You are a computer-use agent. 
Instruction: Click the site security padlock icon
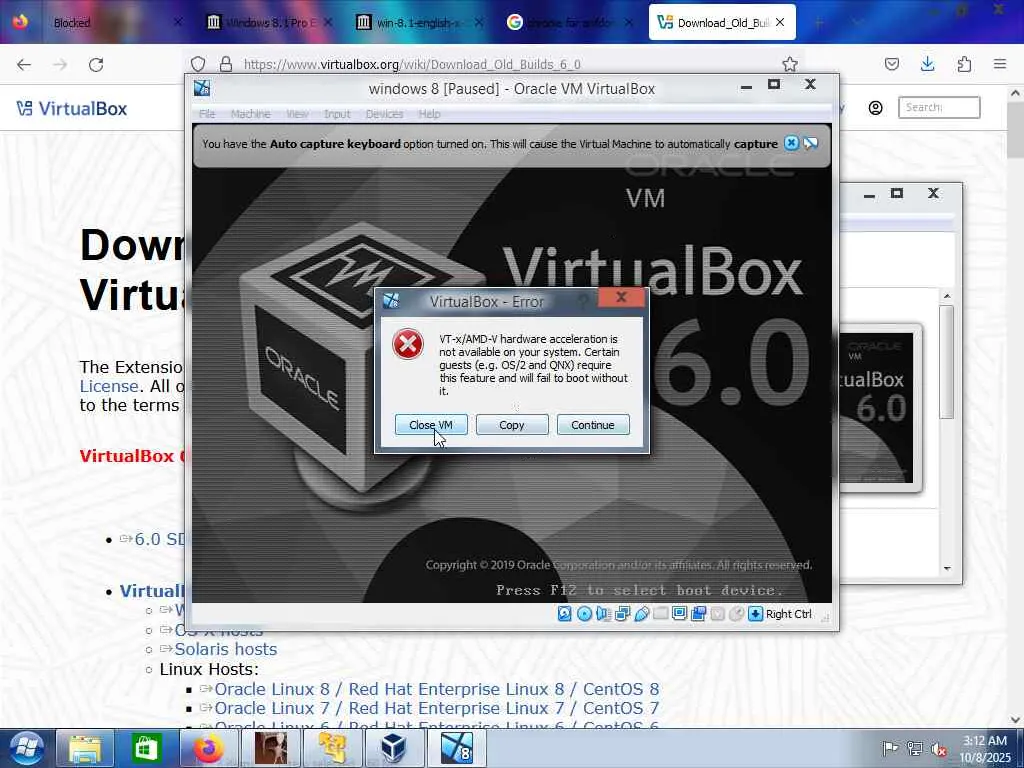226,64
